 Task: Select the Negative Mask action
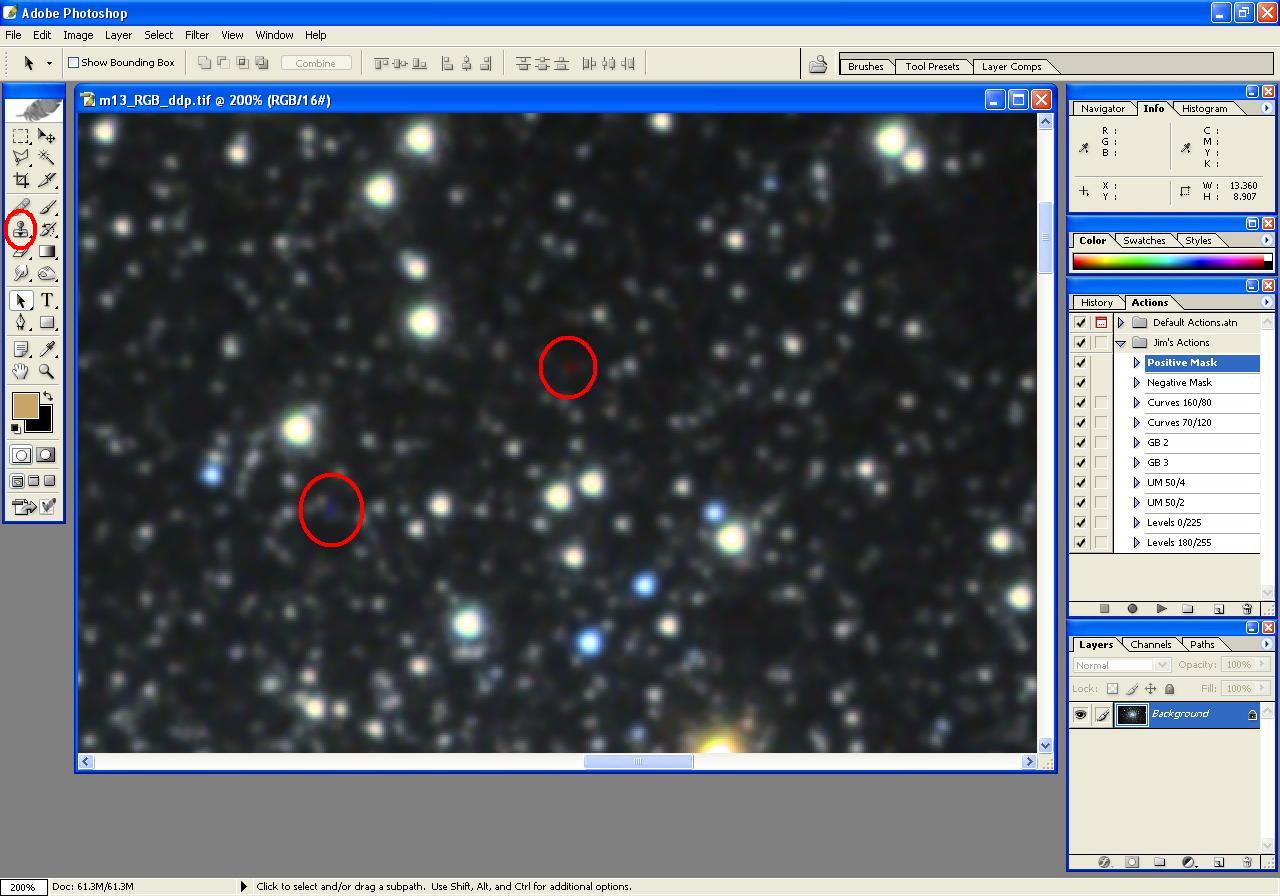(x=1179, y=383)
